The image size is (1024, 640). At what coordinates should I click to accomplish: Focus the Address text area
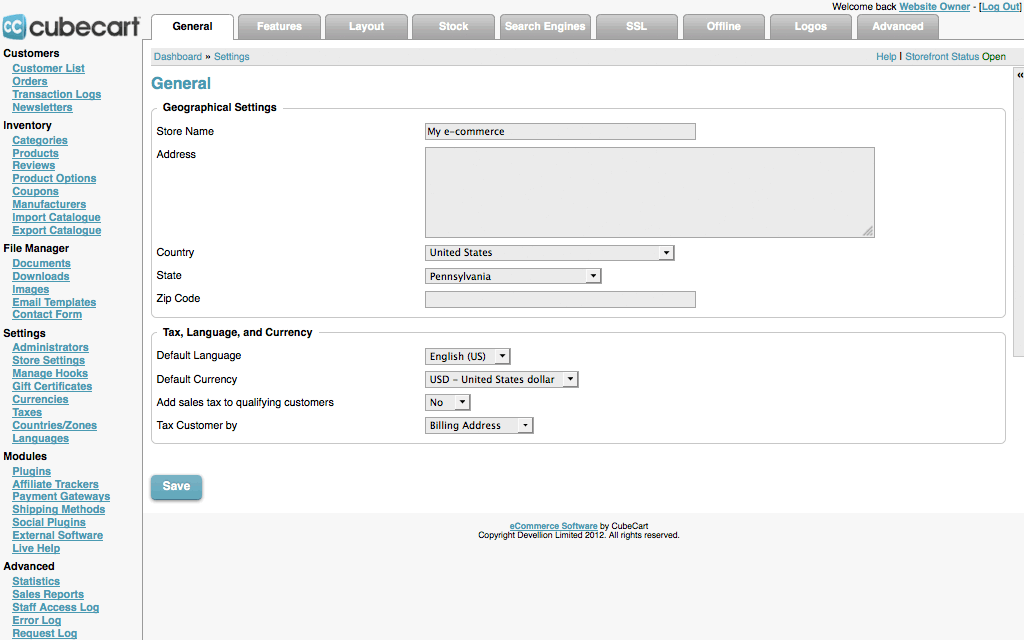pos(649,192)
